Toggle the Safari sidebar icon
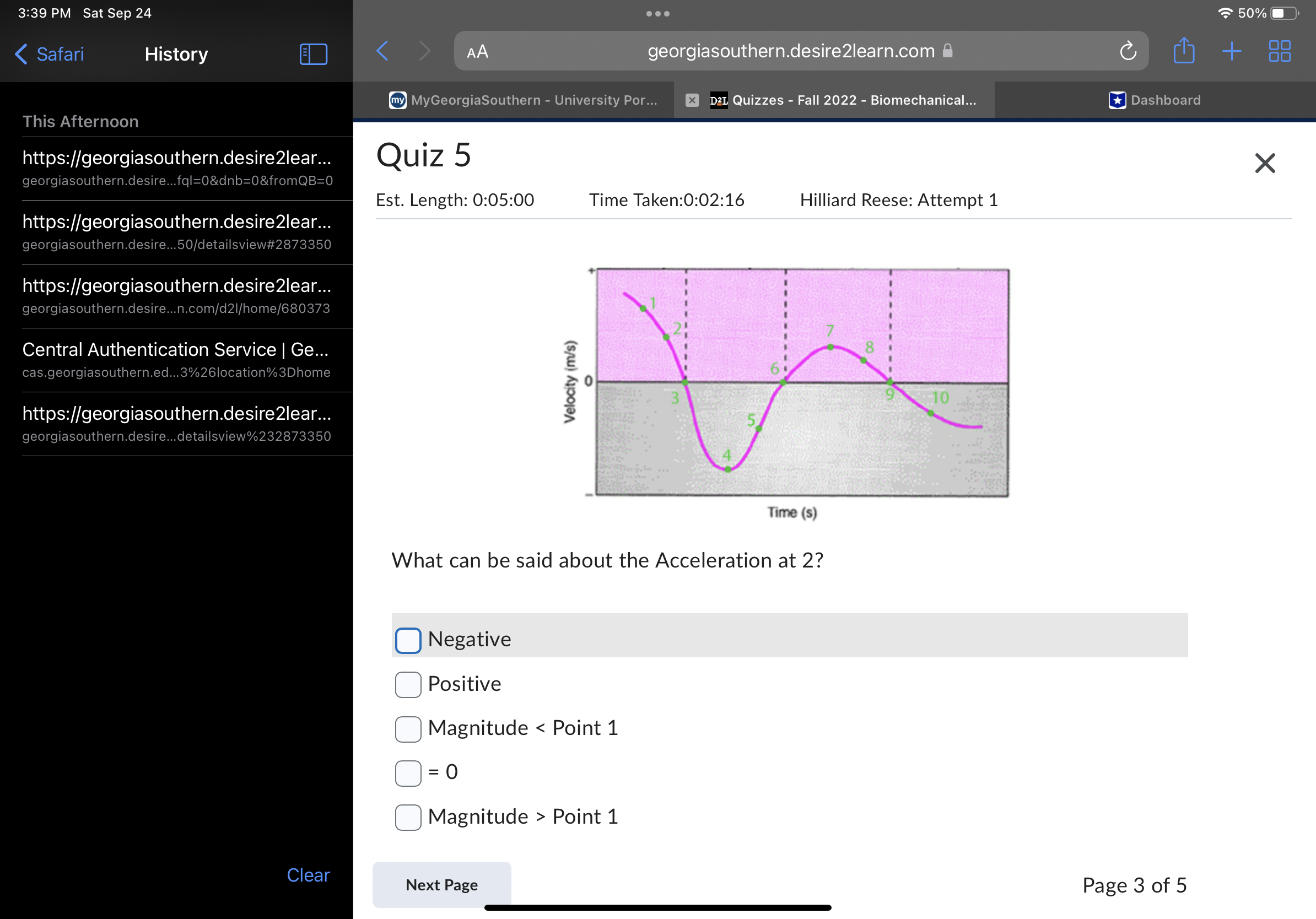Screen dimensions: 1316x919 [x=314, y=55]
